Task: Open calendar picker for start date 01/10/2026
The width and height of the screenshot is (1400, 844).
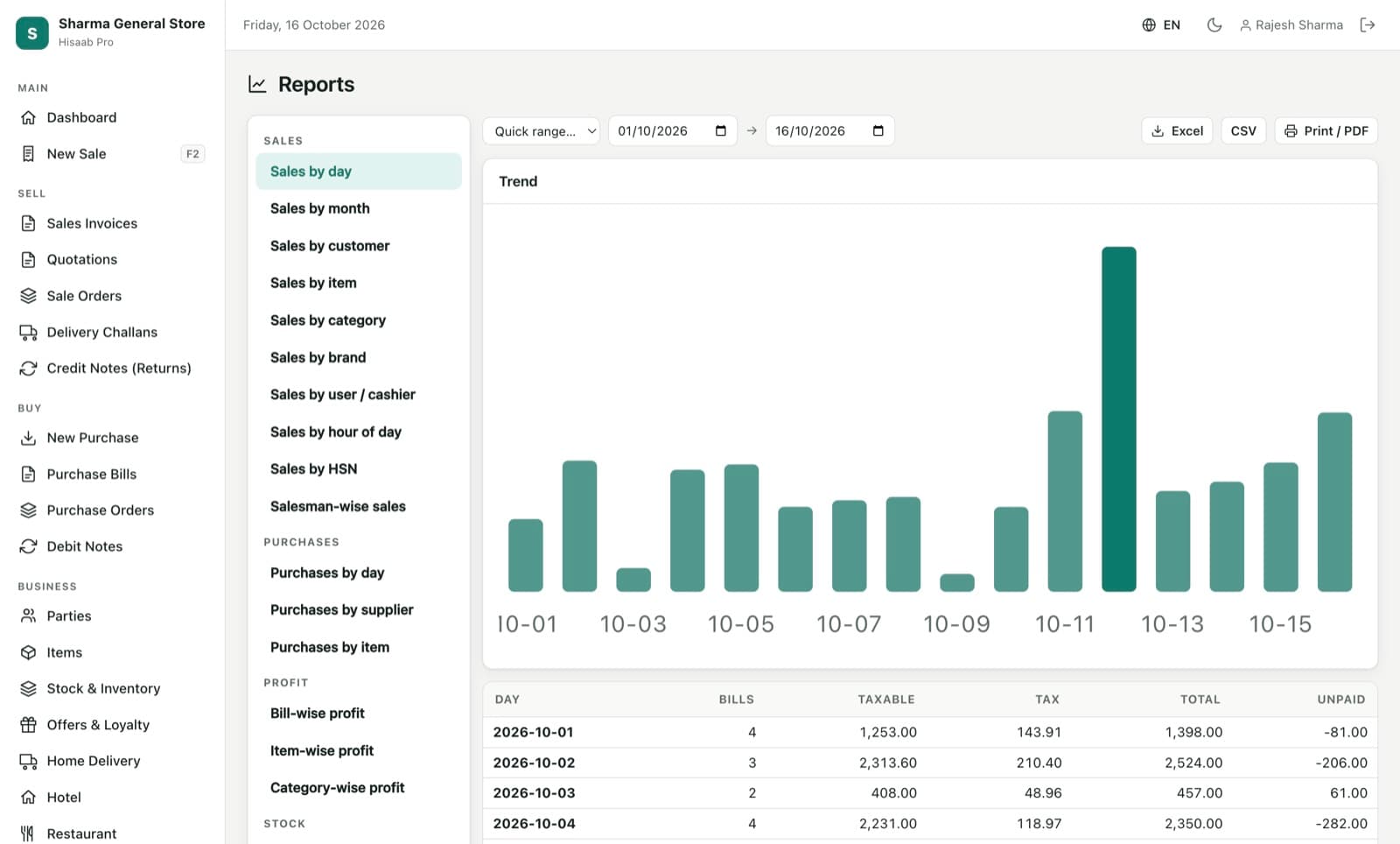Action: pyautogui.click(x=721, y=130)
